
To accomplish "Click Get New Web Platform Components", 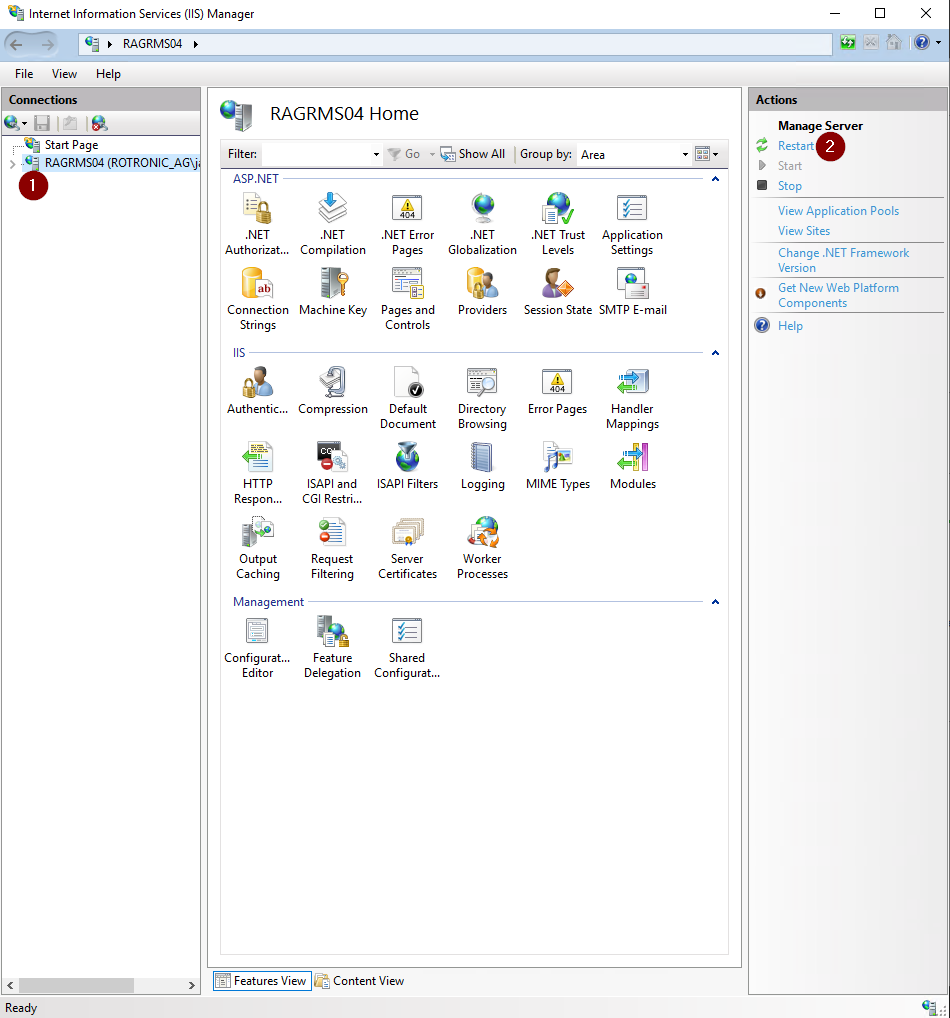I will click(x=838, y=295).
